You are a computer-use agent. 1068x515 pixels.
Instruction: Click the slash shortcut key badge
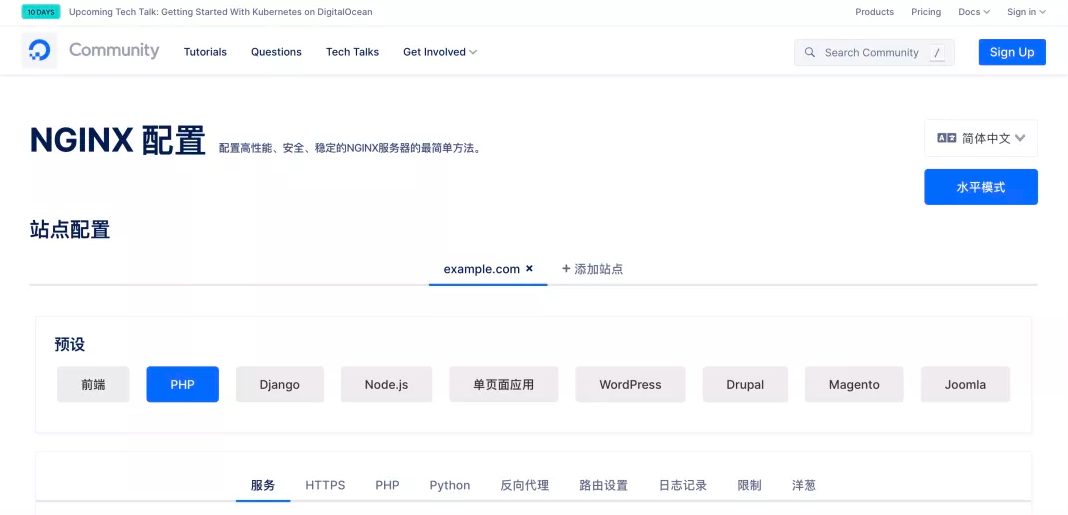point(937,52)
